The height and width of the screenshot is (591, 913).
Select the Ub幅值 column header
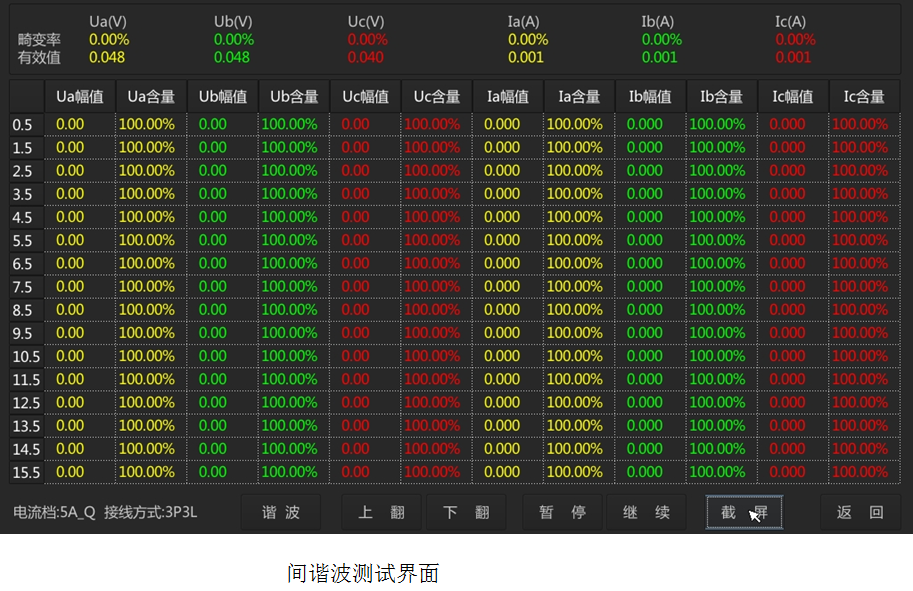click(x=223, y=97)
